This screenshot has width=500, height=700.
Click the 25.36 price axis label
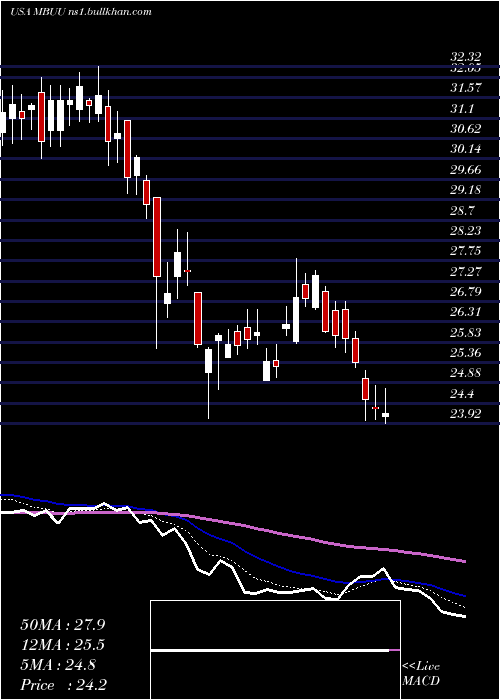(466, 353)
